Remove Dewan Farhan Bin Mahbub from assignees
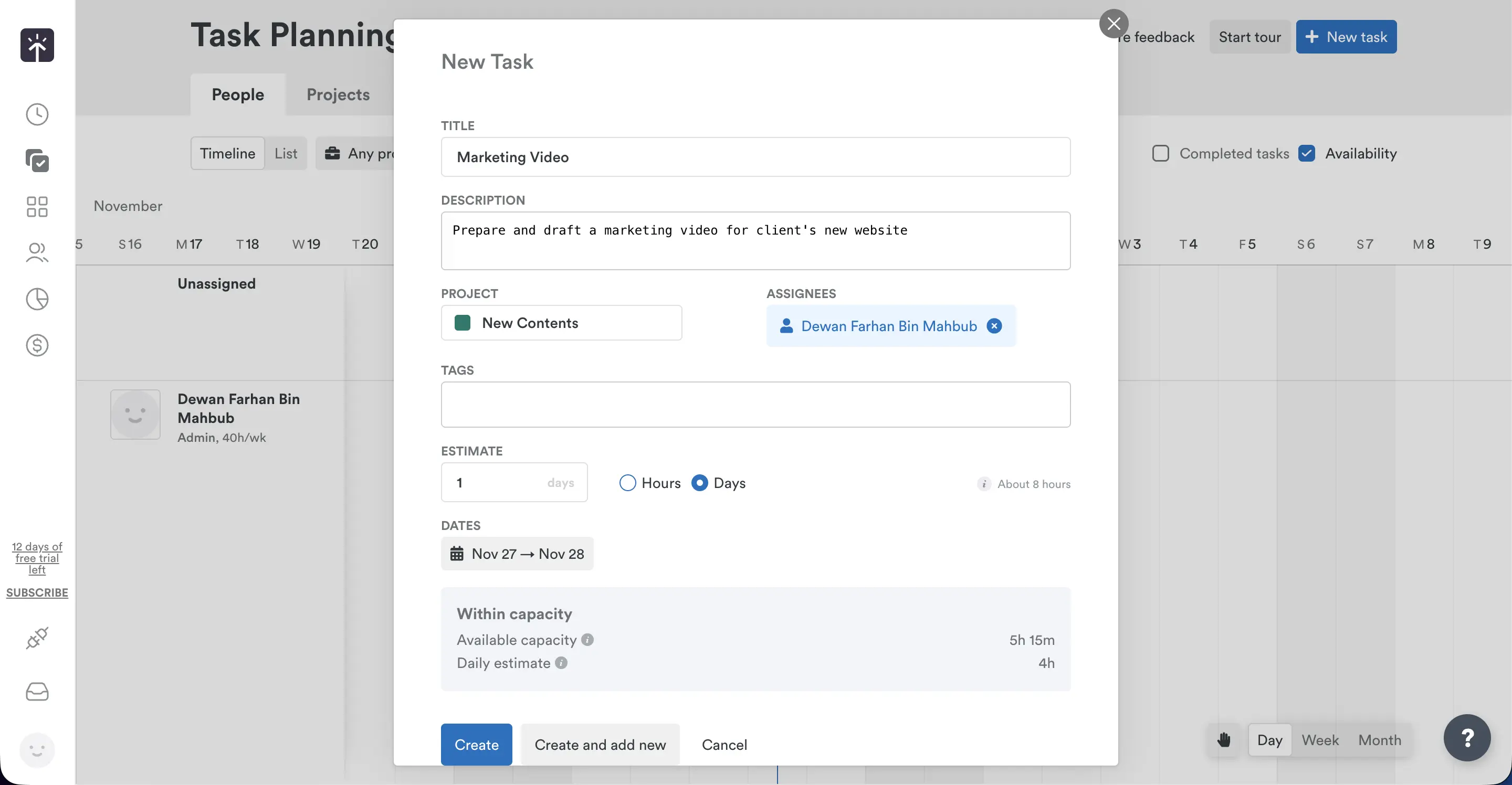This screenshot has width=1512, height=785. pos(994,326)
